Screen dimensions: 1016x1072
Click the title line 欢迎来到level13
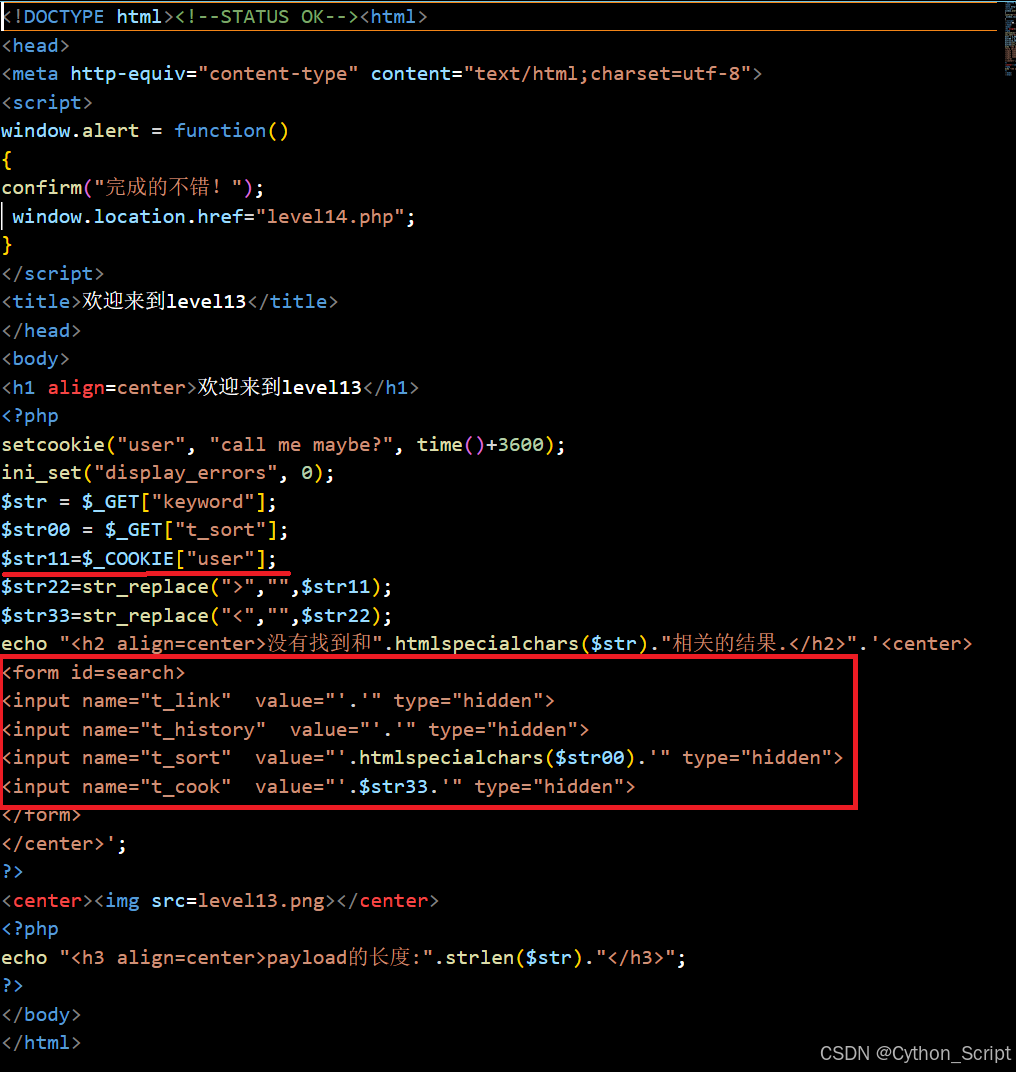pyautogui.click(x=170, y=302)
